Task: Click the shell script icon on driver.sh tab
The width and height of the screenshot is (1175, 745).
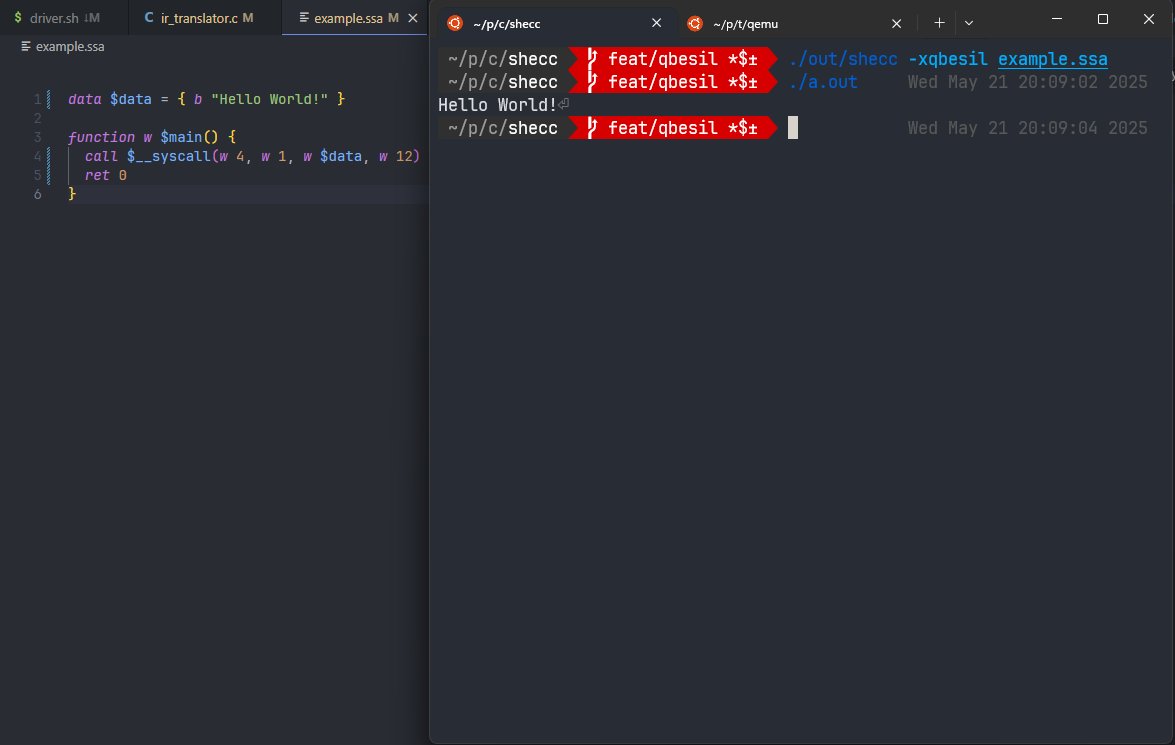Action: coord(18,17)
